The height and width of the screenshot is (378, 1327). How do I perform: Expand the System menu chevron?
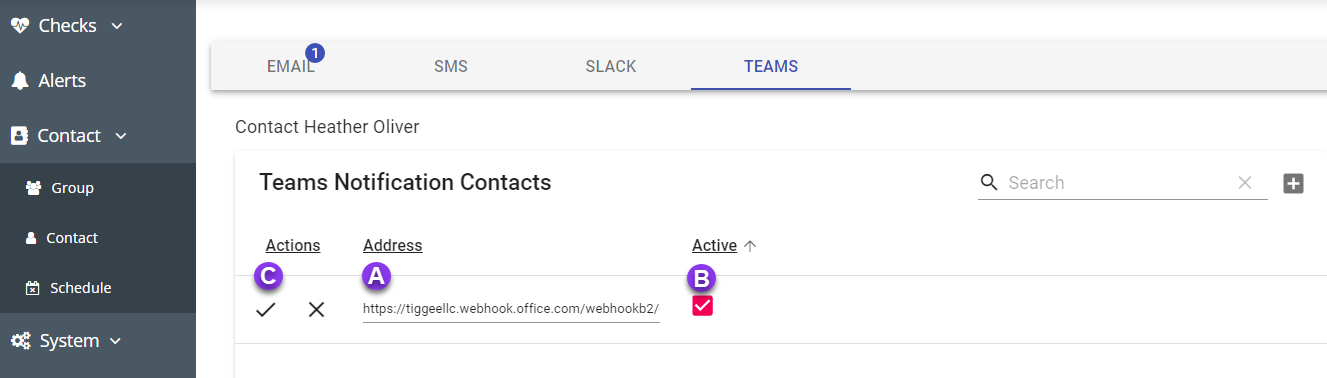point(115,342)
